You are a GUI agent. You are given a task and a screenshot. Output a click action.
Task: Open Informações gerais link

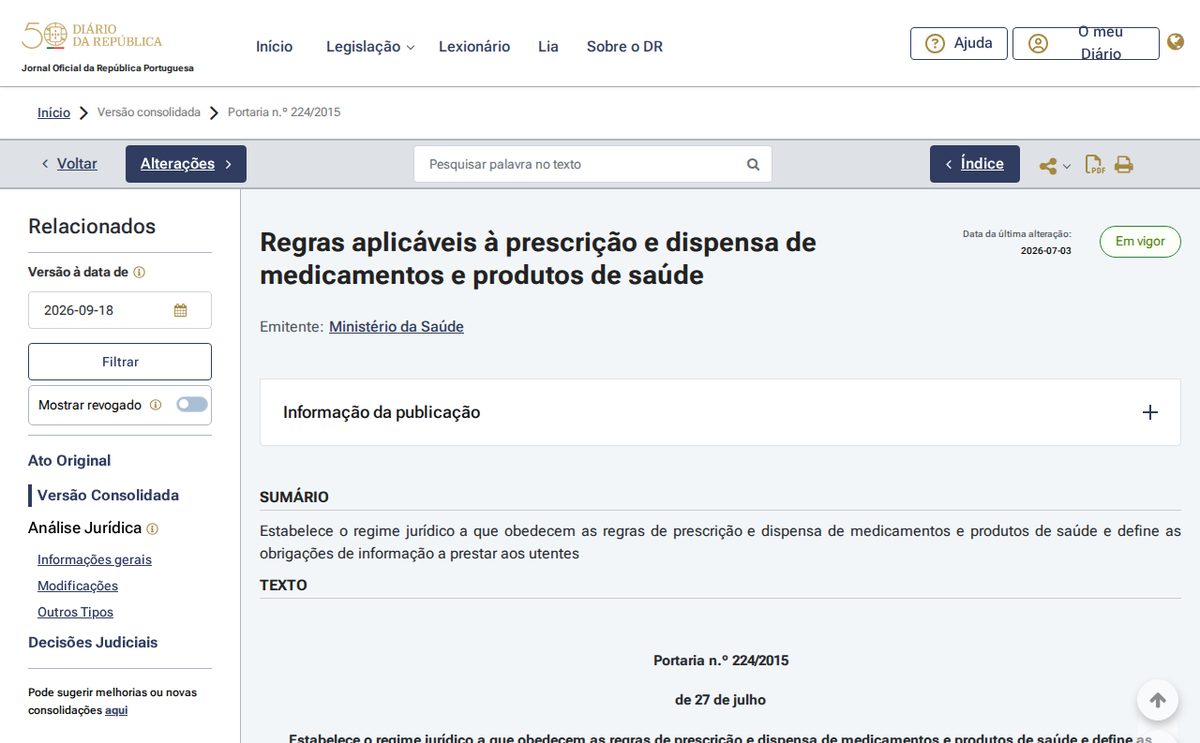pyautogui.click(x=95, y=560)
